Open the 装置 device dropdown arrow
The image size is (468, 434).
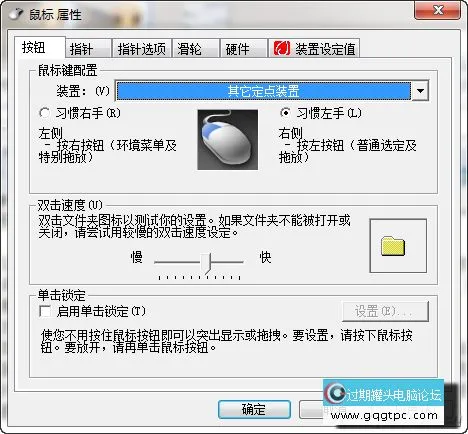(x=420, y=91)
